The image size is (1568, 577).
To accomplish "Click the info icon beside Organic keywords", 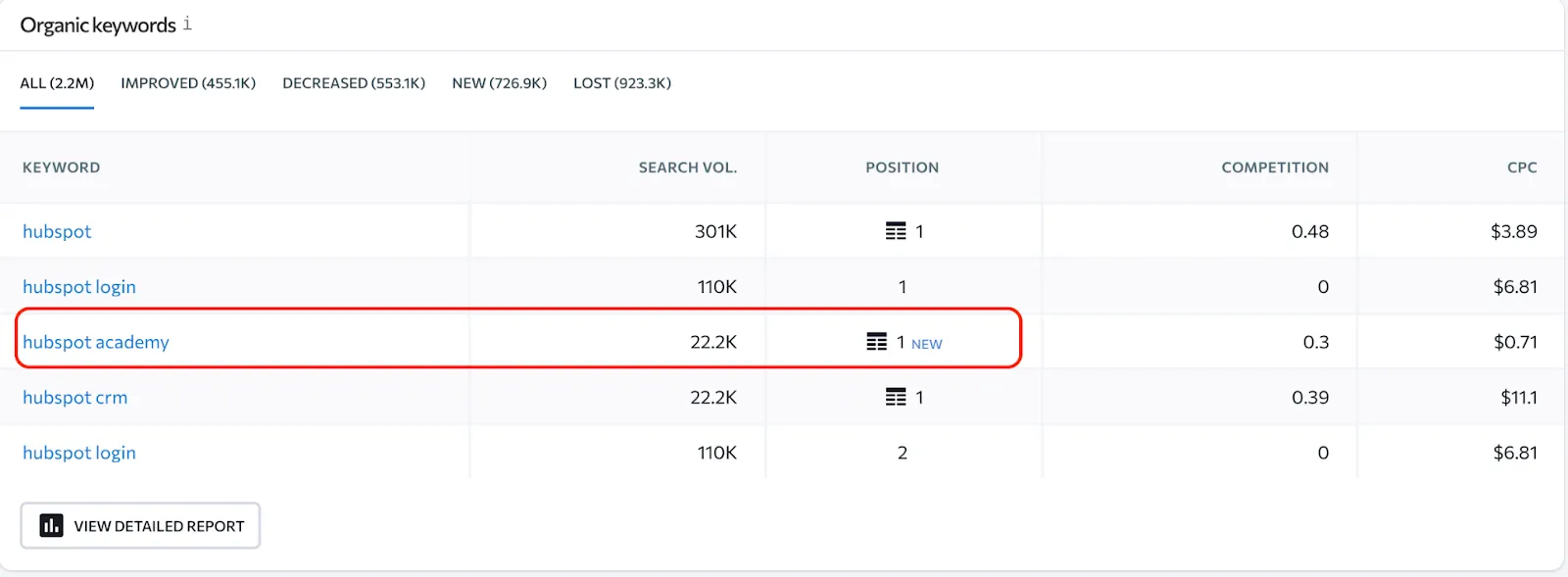I will click(x=187, y=24).
